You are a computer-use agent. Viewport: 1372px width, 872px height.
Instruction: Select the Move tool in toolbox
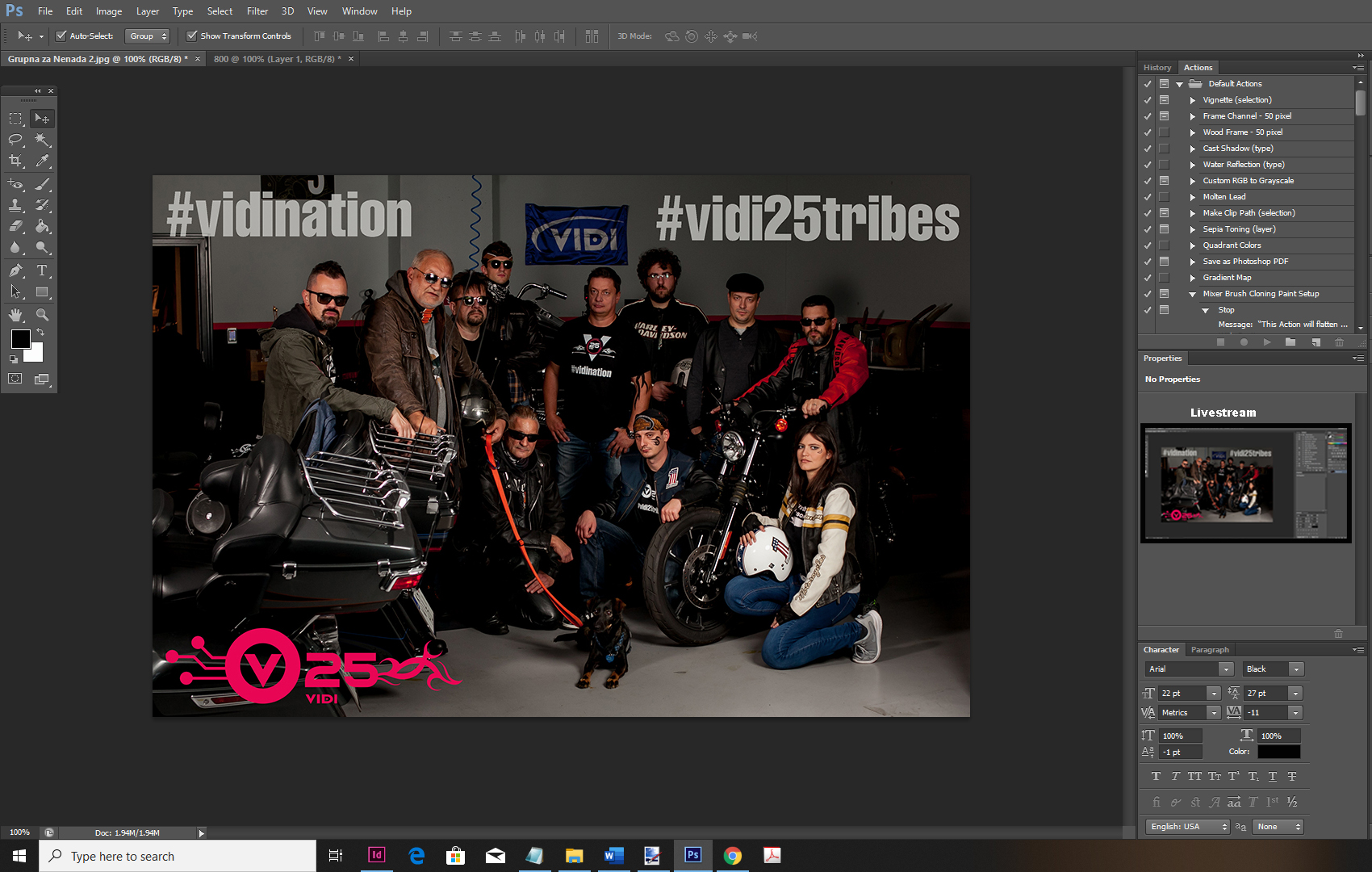(42, 119)
